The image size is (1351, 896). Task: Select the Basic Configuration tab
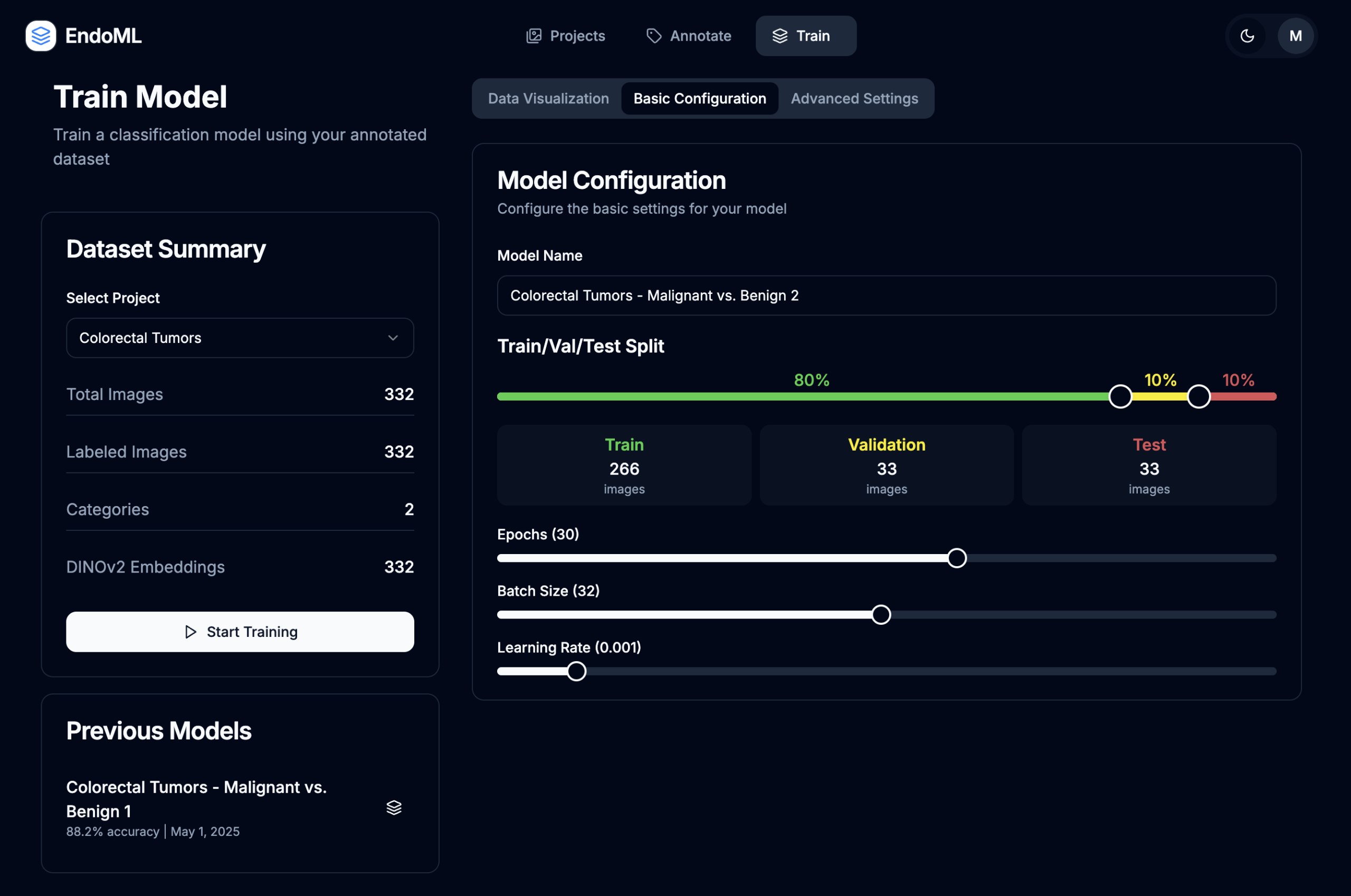click(x=699, y=98)
